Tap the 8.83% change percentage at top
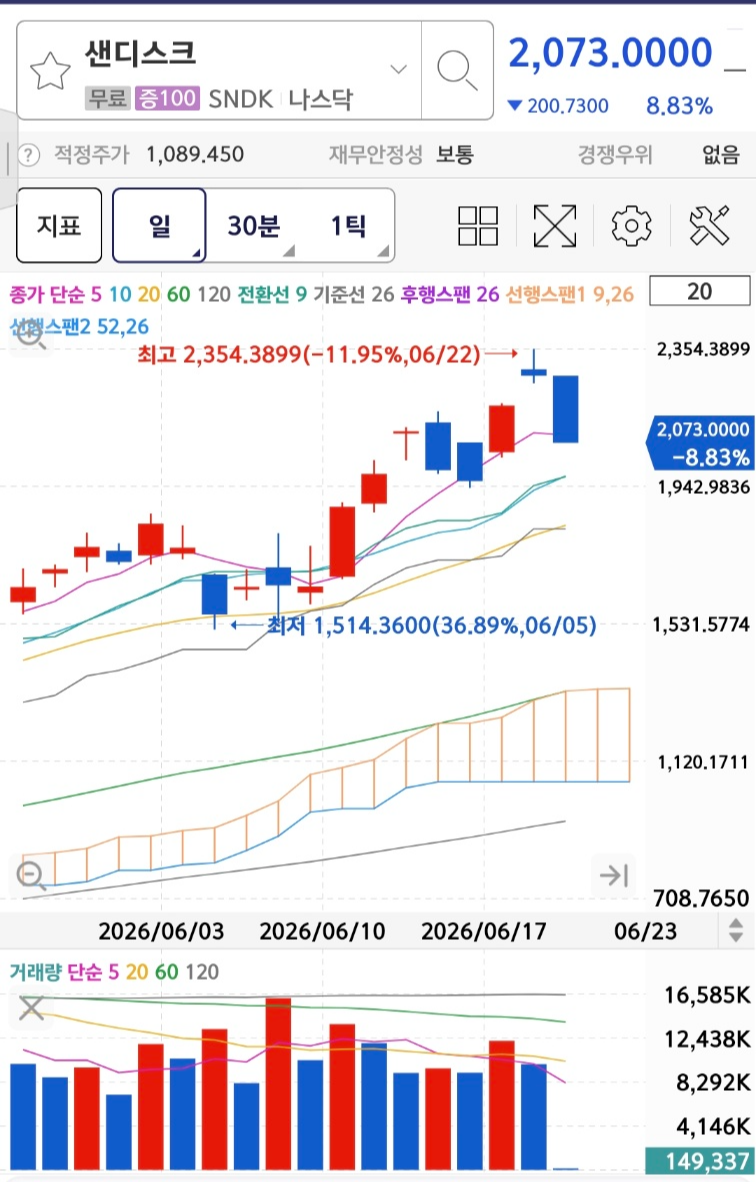The image size is (756, 1182). coord(679,106)
